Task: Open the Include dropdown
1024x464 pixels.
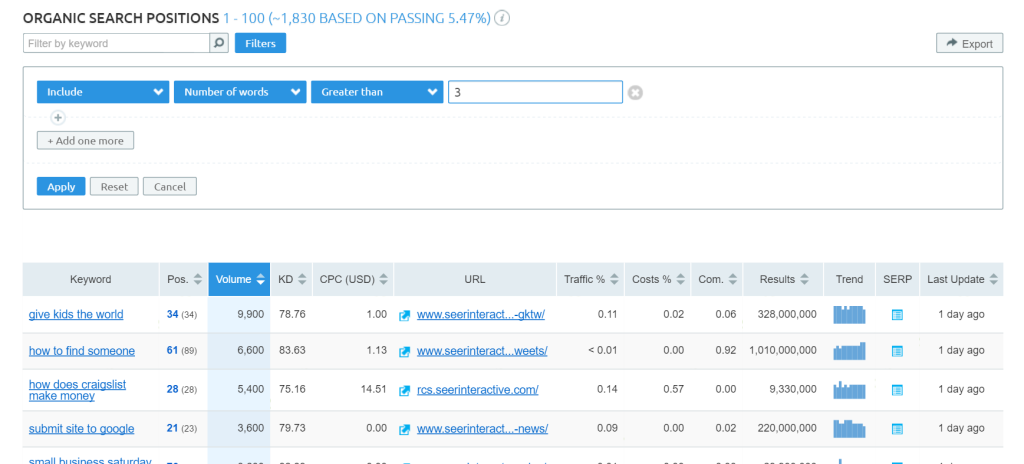Action: click(102, 92)
